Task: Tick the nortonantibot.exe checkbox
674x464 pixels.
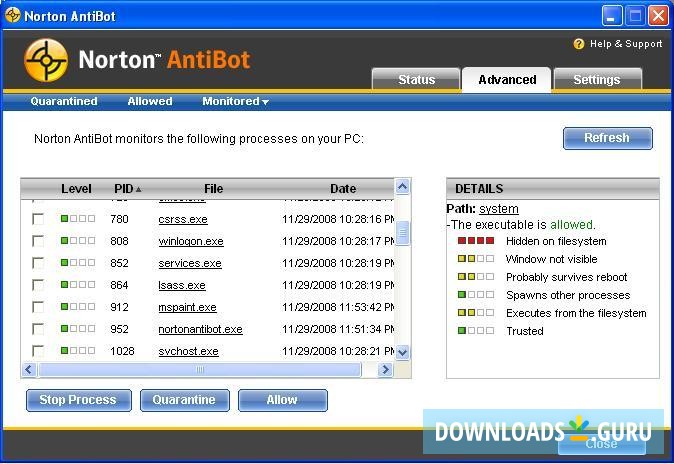Action: tap(38, 329)
